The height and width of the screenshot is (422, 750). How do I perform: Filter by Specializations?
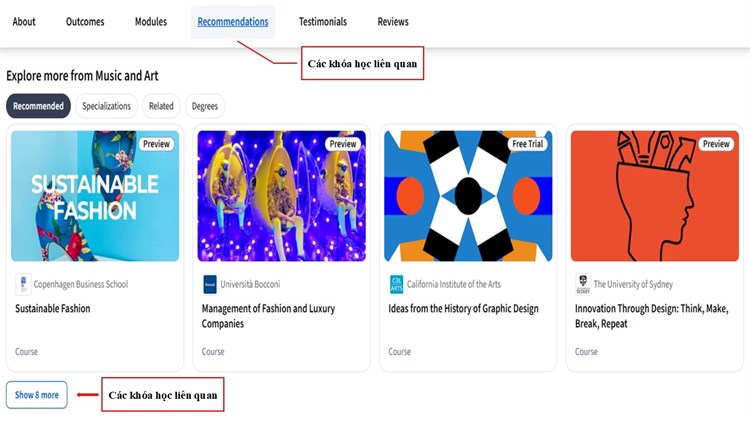(106, 106)
